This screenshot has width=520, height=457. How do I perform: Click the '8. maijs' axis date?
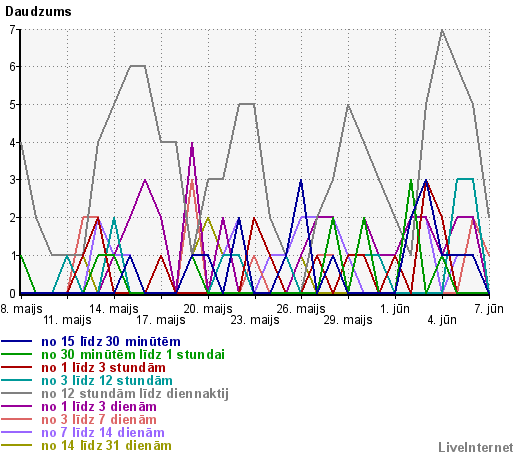(x=21, y=309)
